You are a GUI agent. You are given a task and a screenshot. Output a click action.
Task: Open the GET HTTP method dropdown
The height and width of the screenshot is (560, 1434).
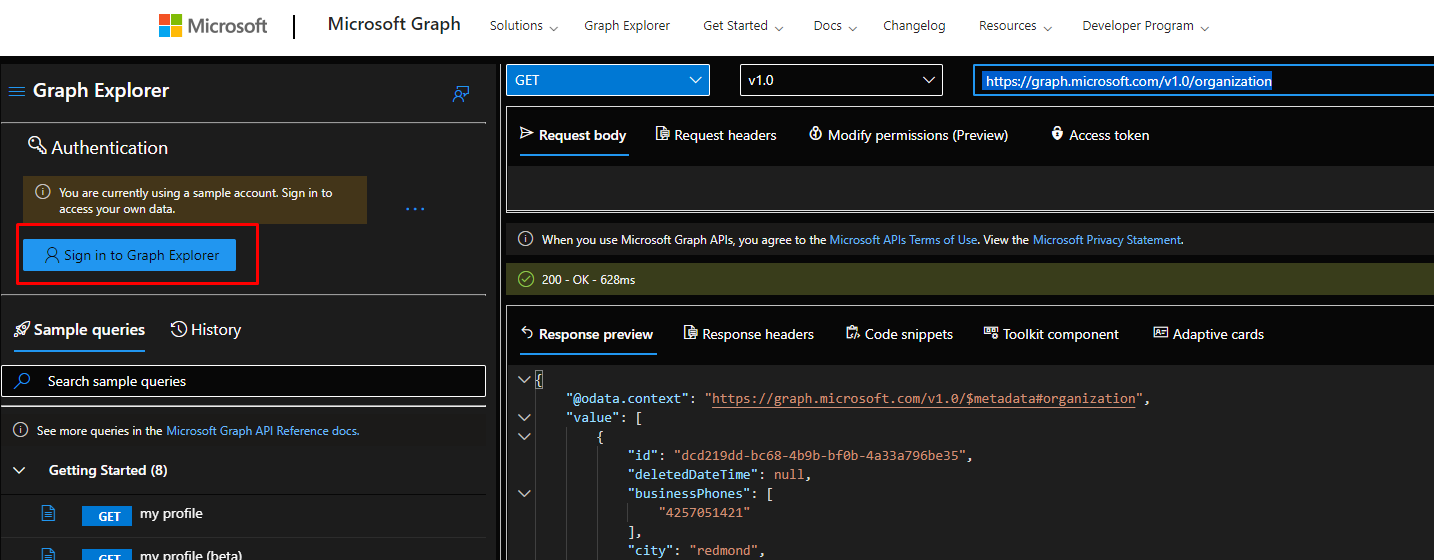click(608, 80)
